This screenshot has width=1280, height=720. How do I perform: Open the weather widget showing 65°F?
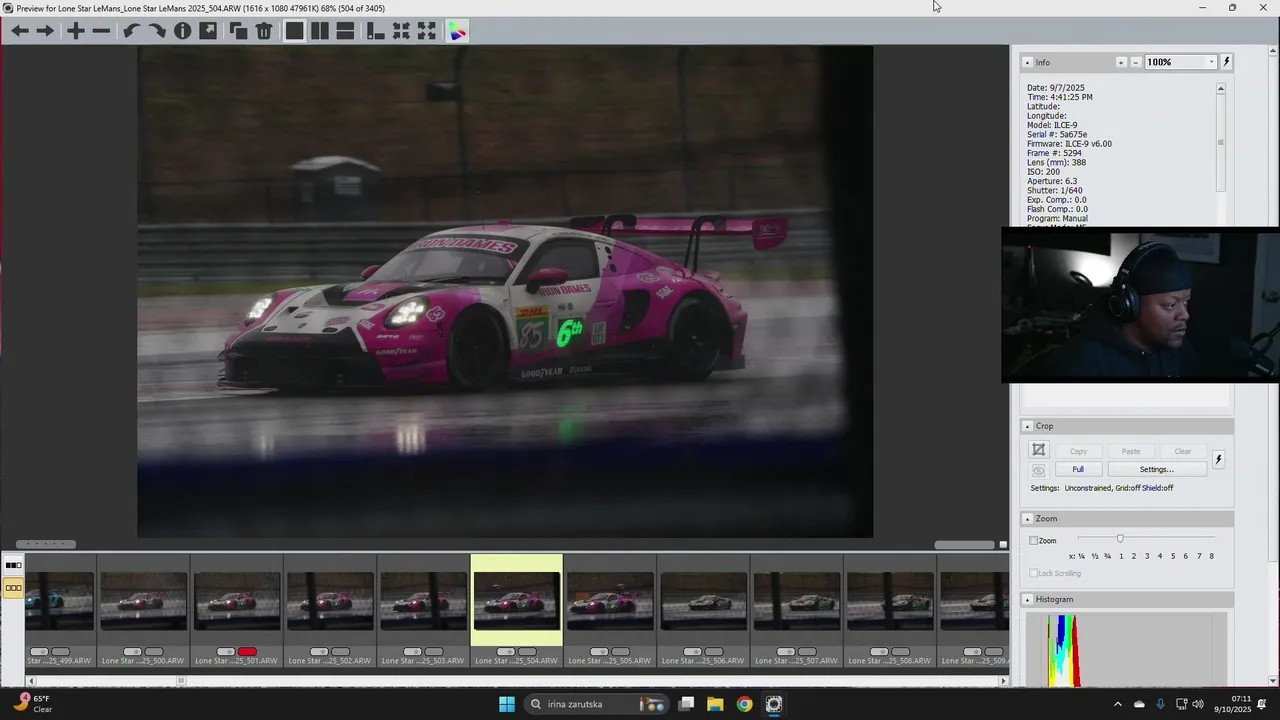(x=33, y=704)
